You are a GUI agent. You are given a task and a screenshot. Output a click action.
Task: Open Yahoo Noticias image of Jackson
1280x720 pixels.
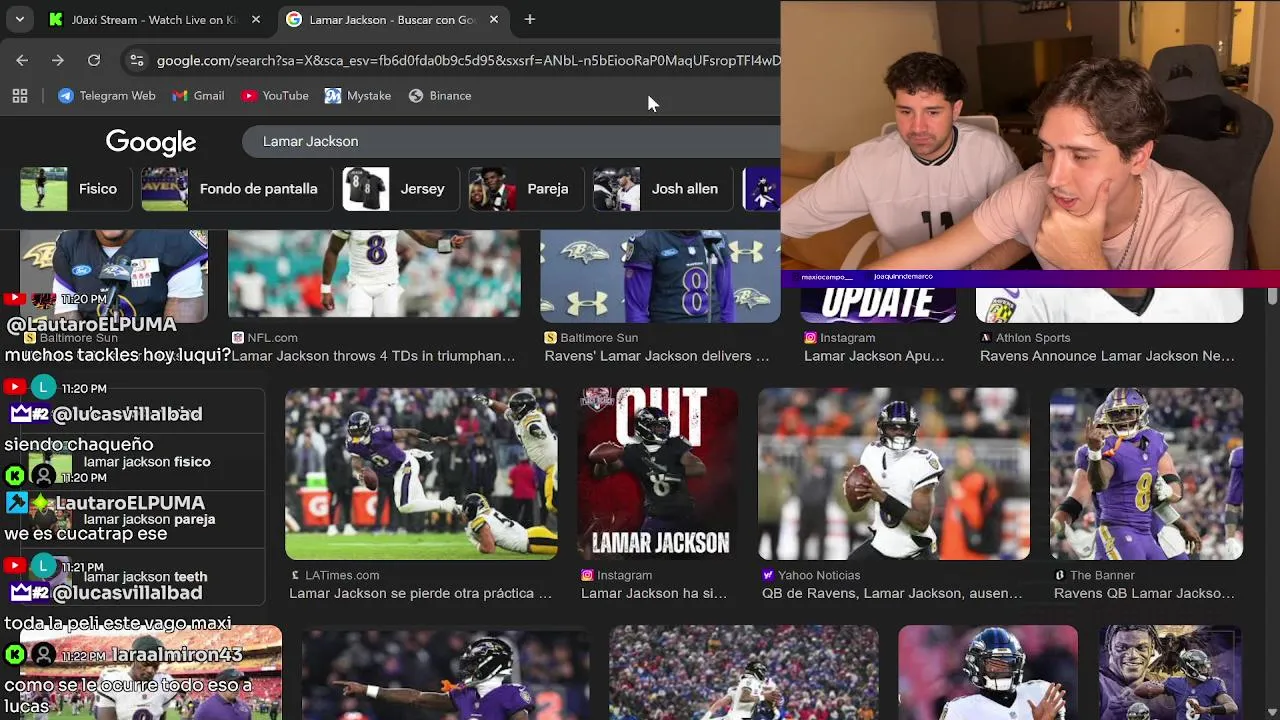pyautogui.click(x=894, y=474)
